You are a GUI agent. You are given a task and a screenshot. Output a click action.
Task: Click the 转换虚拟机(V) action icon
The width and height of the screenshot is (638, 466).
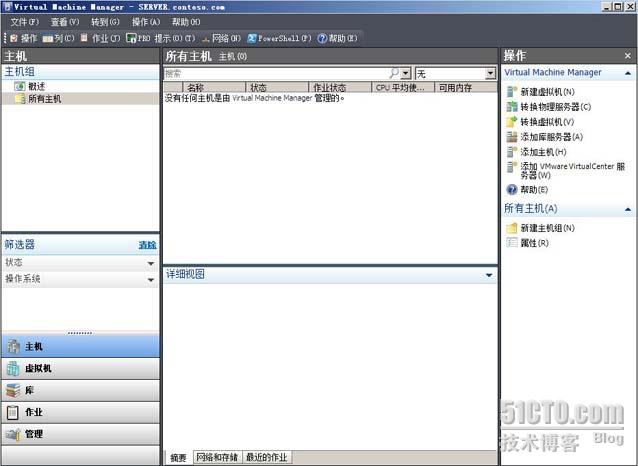click(x=511, y=122)
